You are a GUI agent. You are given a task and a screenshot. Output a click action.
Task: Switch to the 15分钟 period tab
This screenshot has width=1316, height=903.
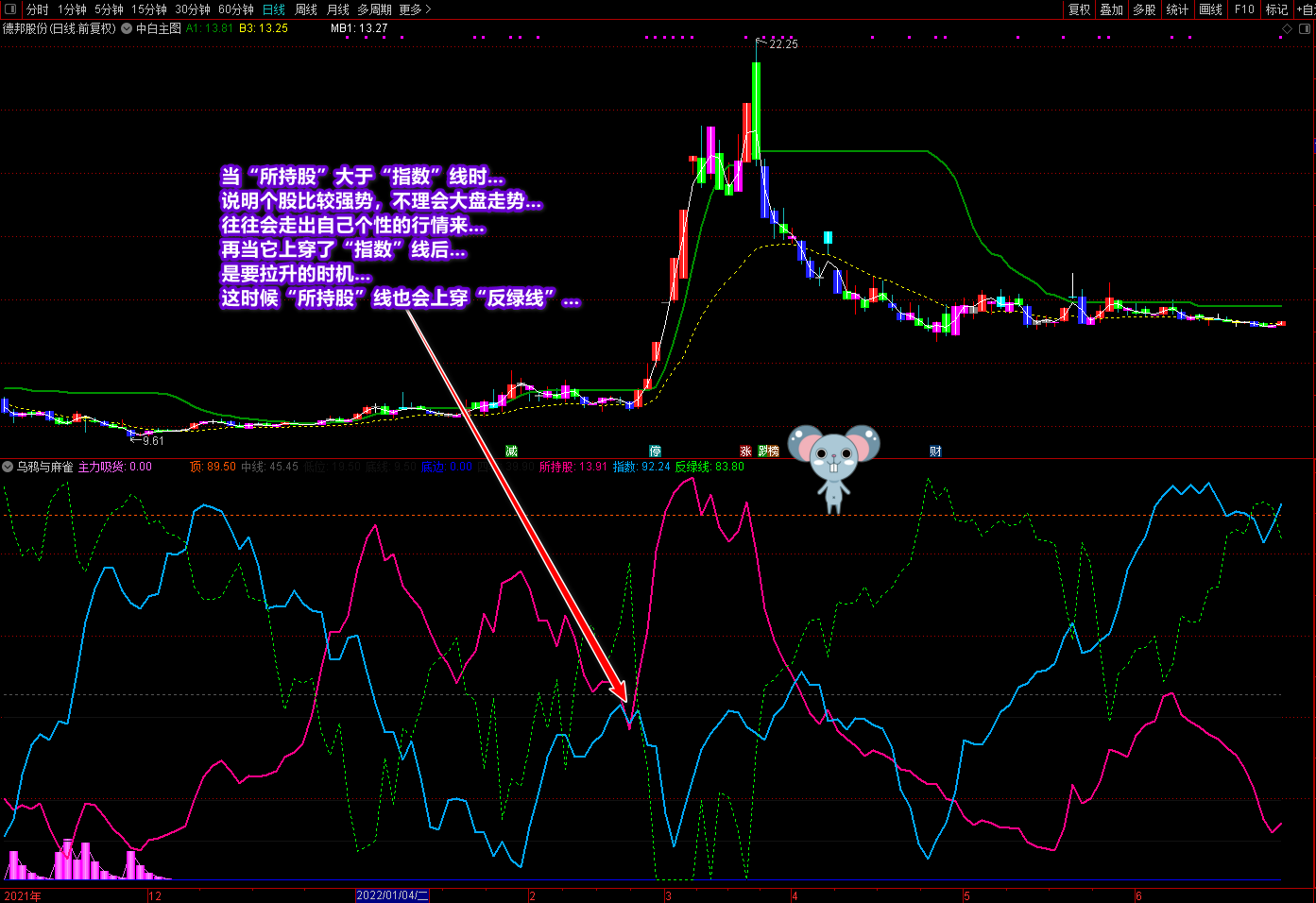[149, 9]
